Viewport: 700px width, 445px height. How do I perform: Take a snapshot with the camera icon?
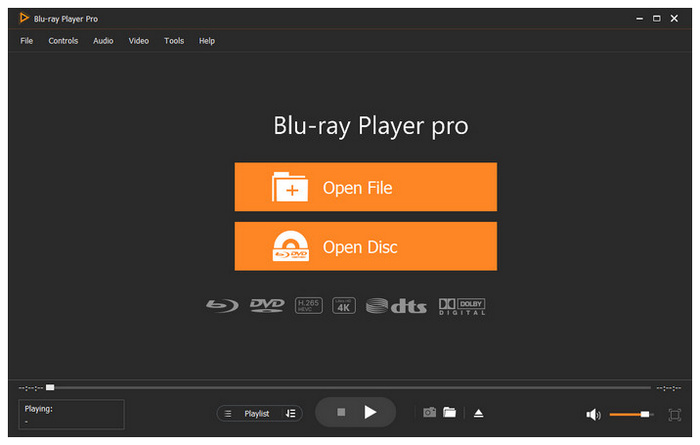click(x=429, y=412)
